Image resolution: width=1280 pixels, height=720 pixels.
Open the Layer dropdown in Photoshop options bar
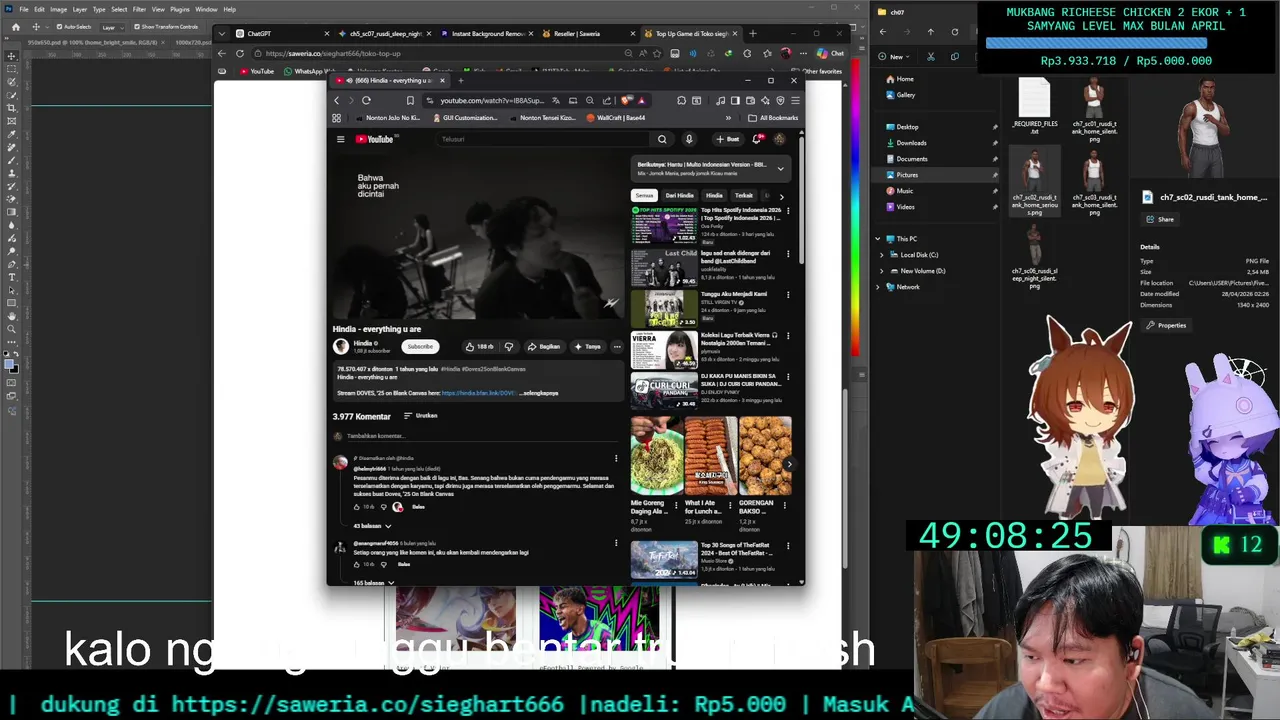pos(111,27)
